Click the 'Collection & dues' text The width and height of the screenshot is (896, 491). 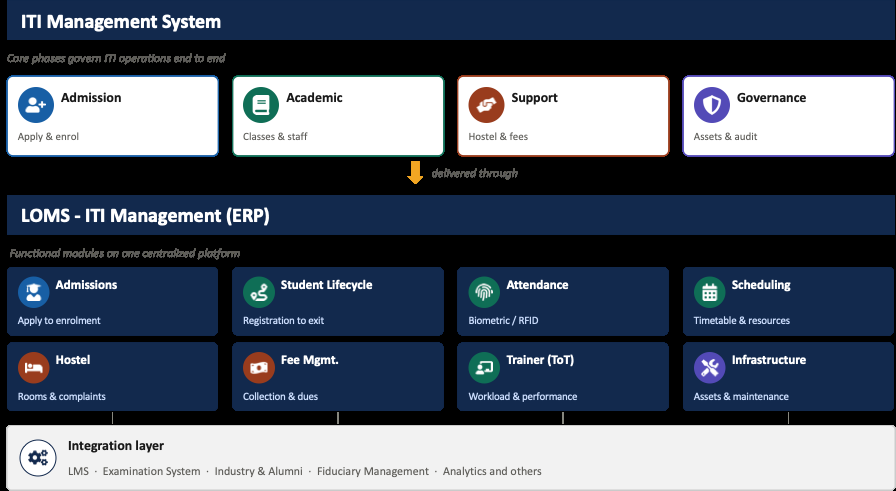[280, 397]
